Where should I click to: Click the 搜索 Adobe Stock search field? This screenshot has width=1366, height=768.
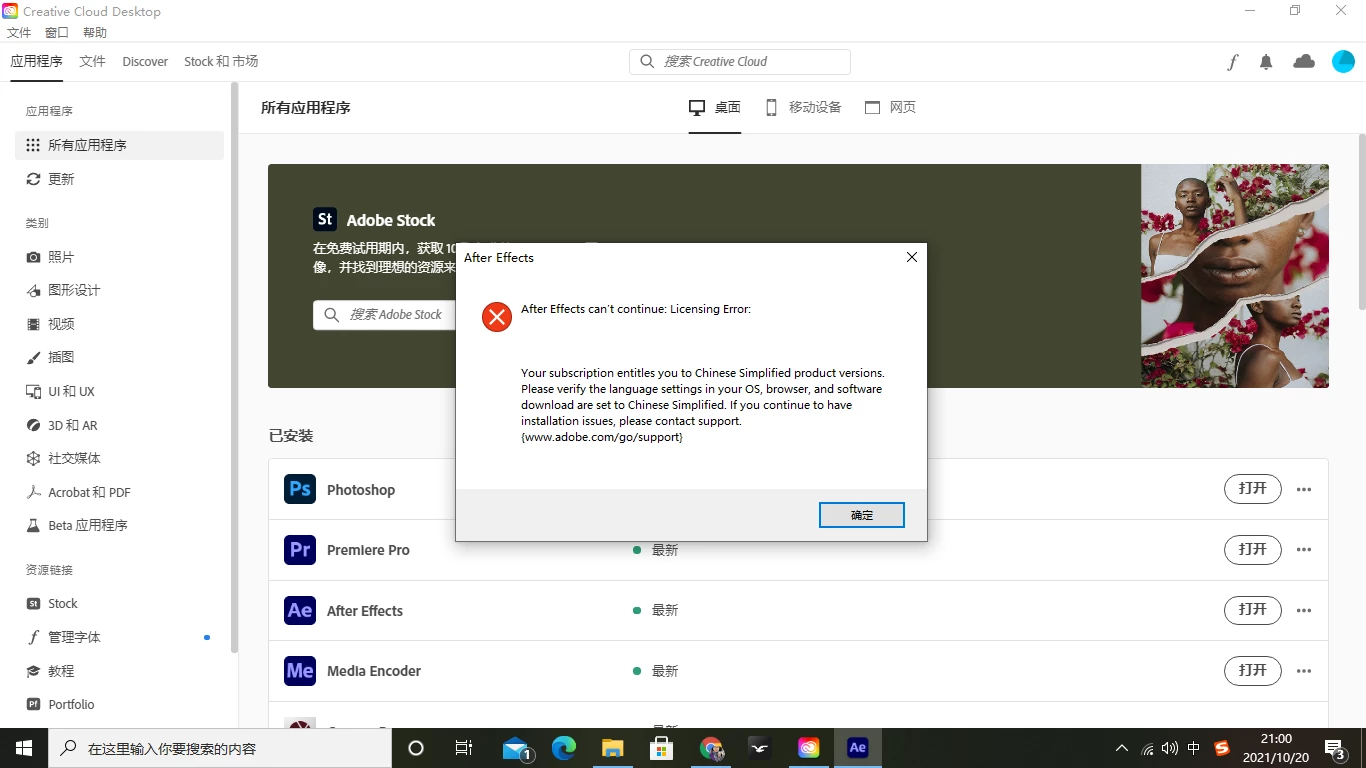pyautogui.click(x=385, y=315)
